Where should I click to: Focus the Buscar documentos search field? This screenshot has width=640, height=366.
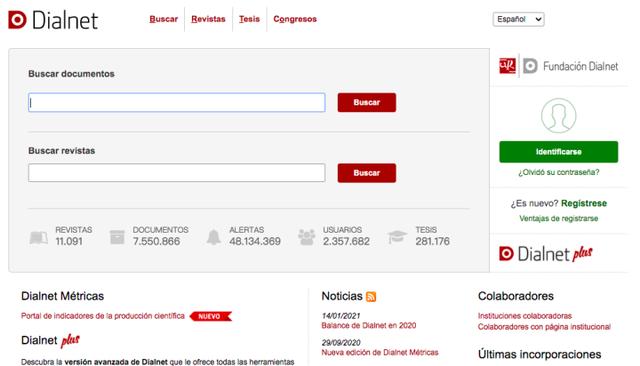point(177,102)
